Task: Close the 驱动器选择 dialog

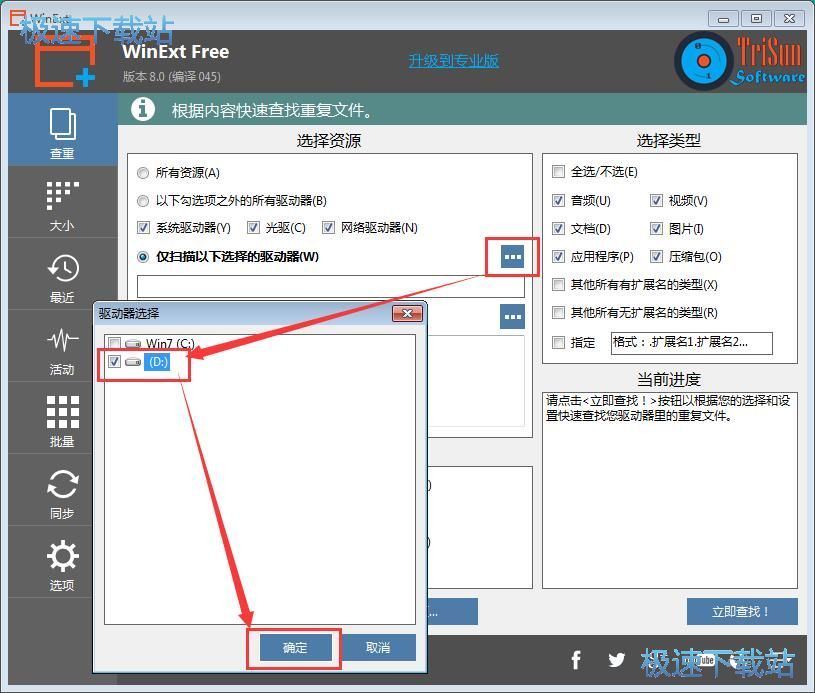Action: click(408, 313)
